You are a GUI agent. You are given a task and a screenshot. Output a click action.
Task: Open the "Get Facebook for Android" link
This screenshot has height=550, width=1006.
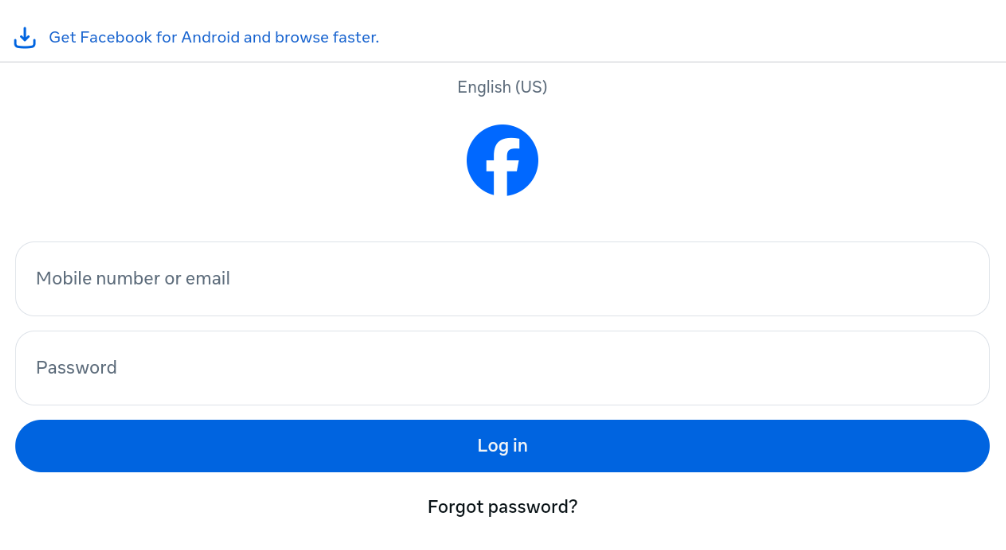(x=213, y=38)
